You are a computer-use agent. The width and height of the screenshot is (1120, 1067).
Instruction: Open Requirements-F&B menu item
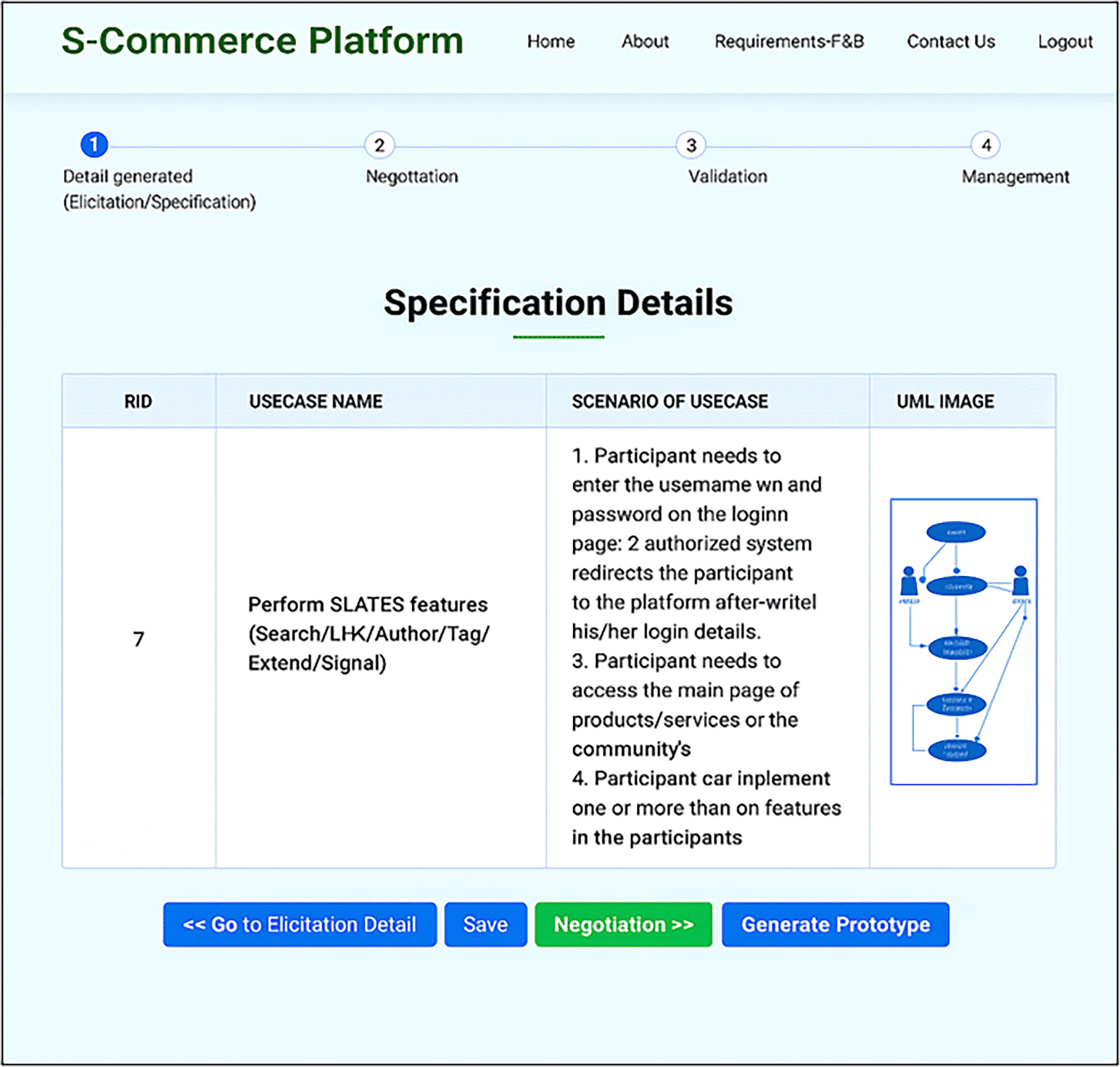click(788, 42)
